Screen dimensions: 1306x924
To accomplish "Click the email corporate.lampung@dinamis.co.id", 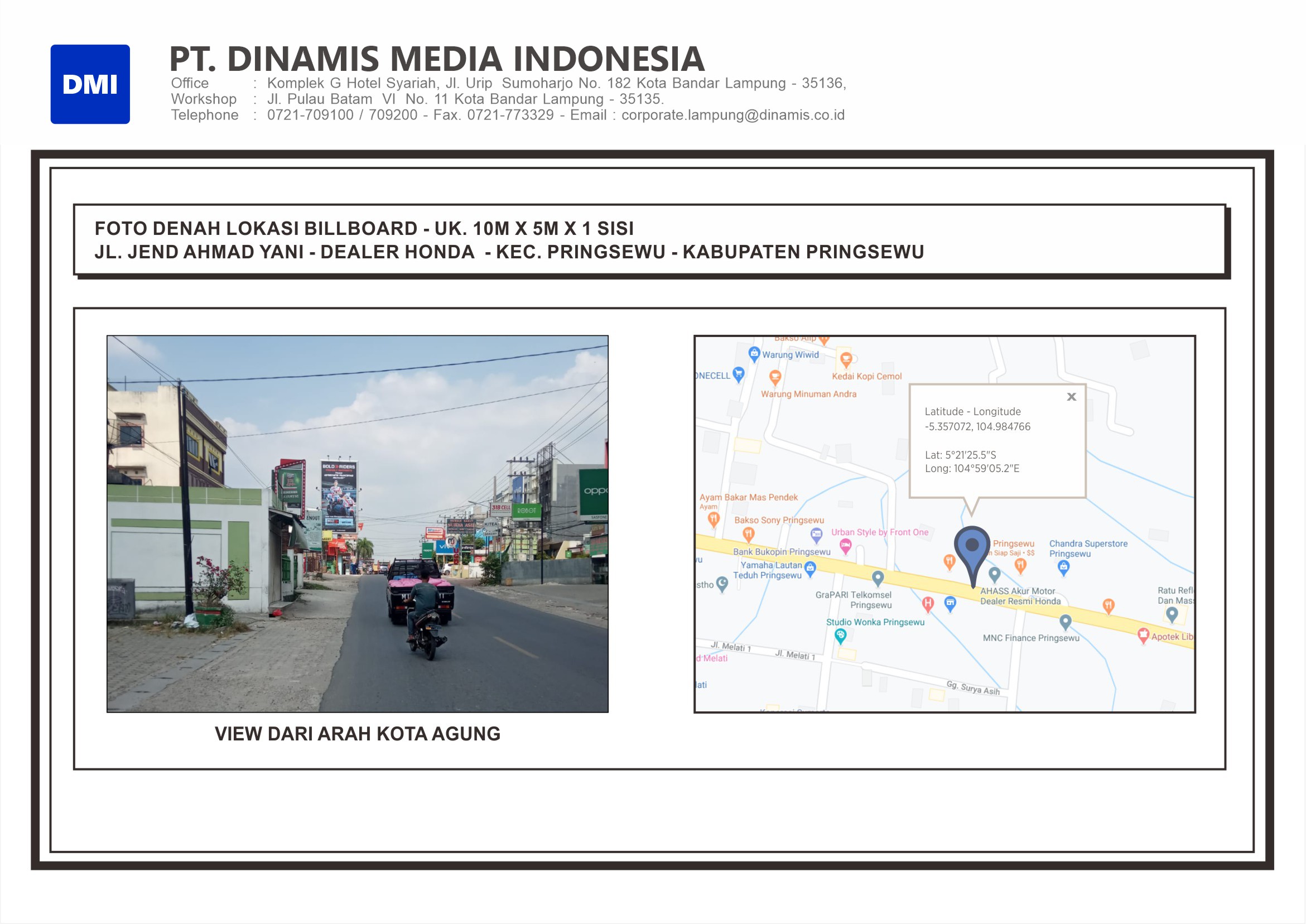I will [x=732, y=115].
